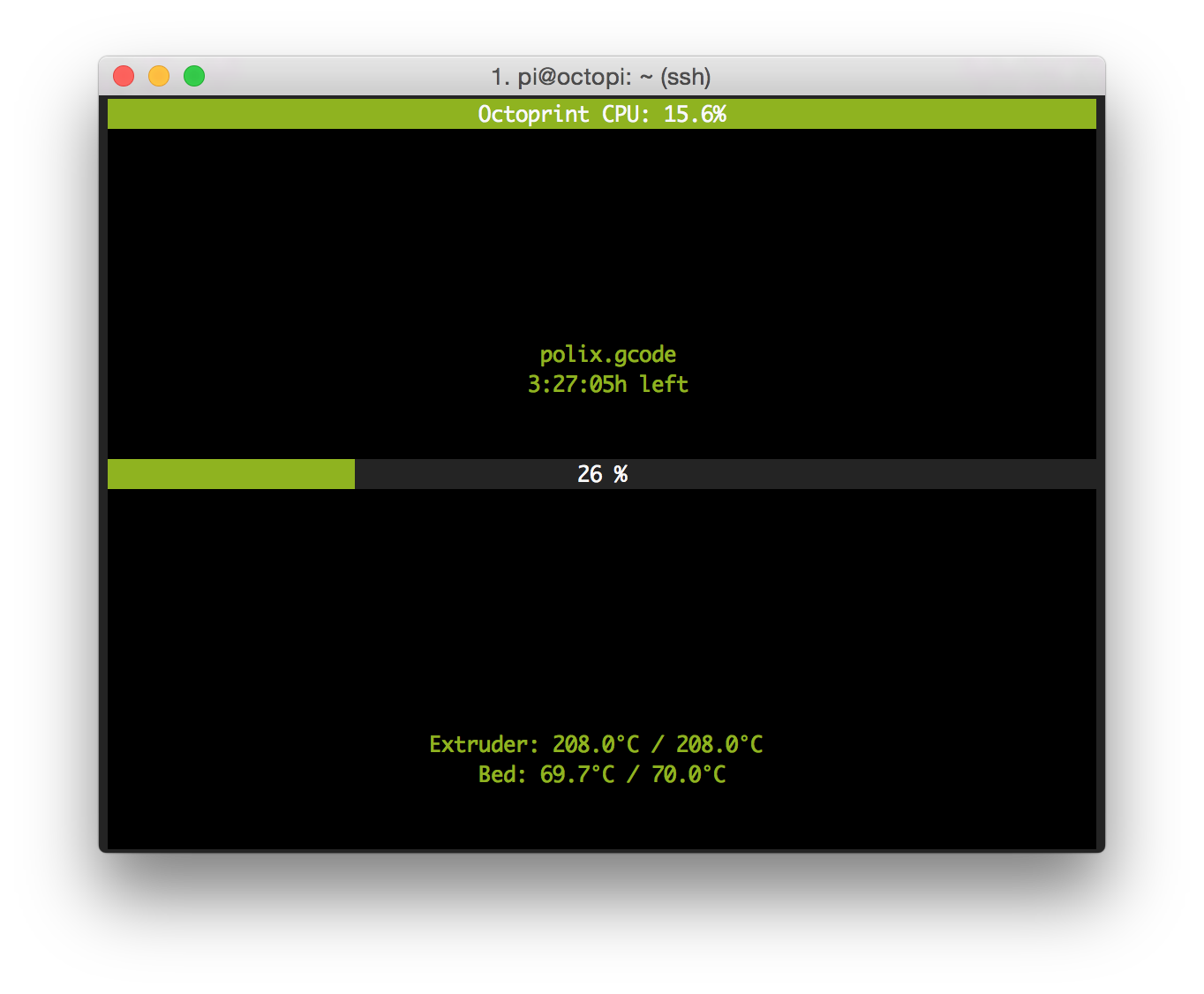Click the 26 % progress label
Image resolution: width=1204 pixels, height=994 pixels.
603,474
